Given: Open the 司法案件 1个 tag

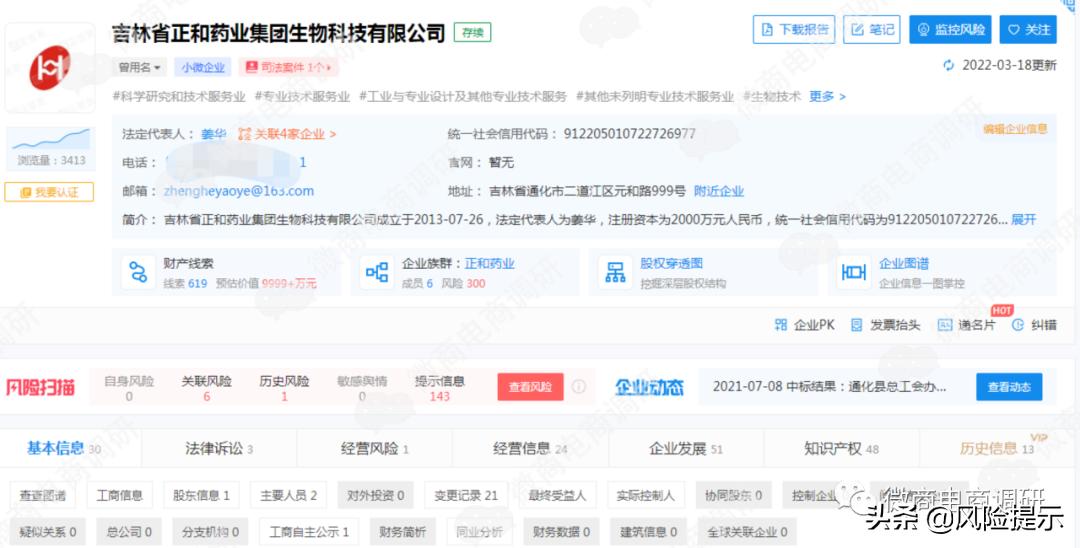Looking at the screenshot, I should tap(289, 67).
